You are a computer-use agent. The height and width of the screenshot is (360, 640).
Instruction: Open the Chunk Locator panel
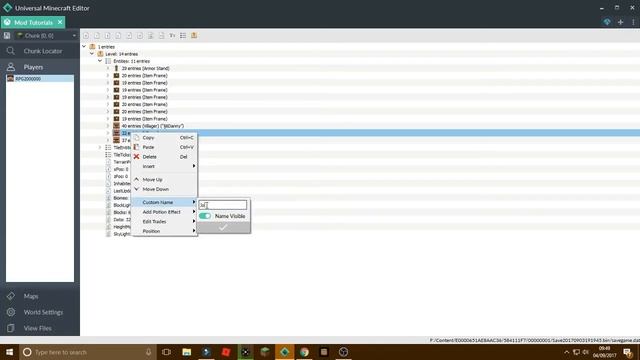pyautogui.click(x=40, y=51)
